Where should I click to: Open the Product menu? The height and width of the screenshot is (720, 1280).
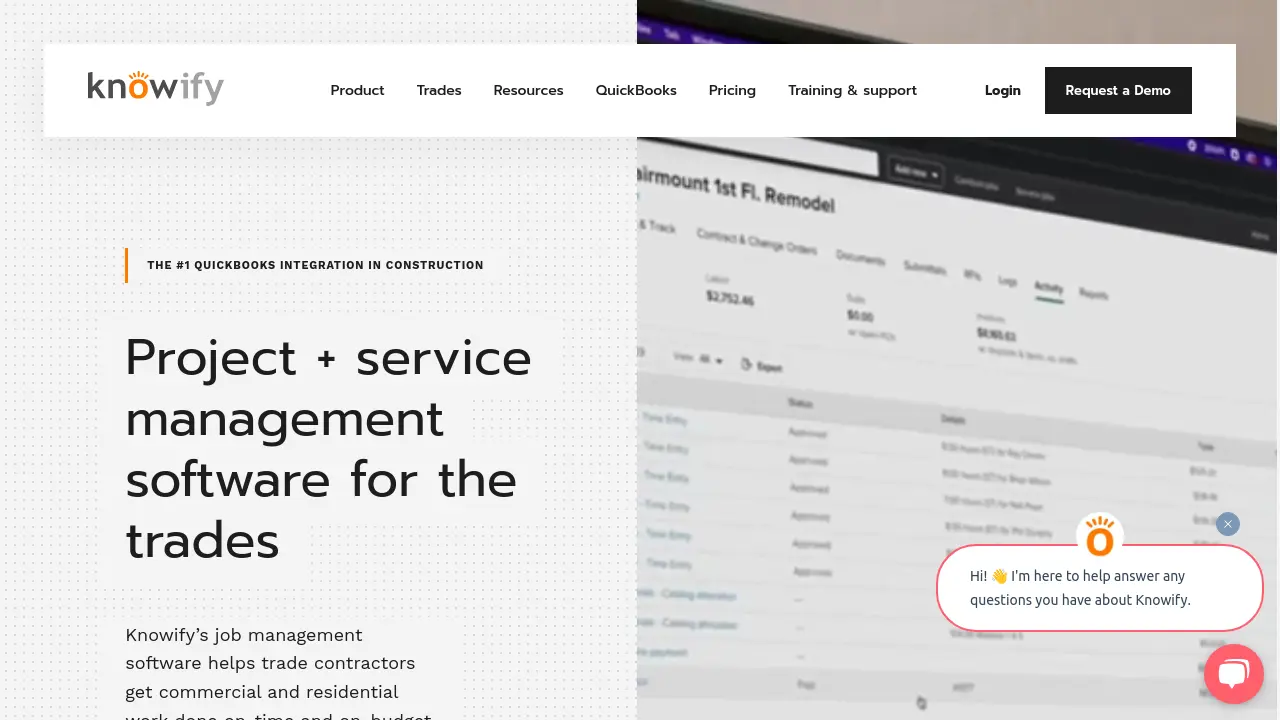357,90
